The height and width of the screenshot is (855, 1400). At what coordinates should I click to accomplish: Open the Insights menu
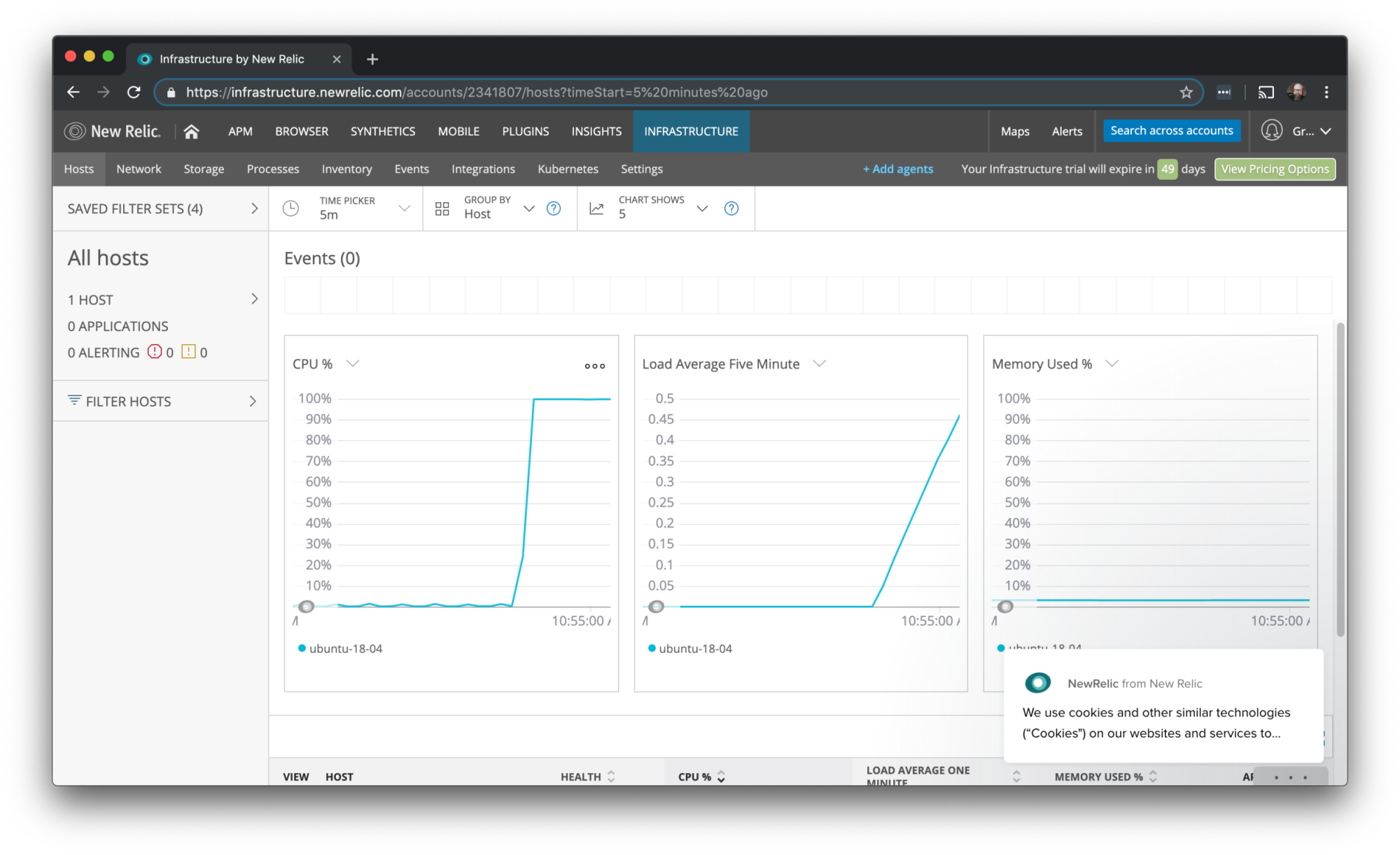596,132
